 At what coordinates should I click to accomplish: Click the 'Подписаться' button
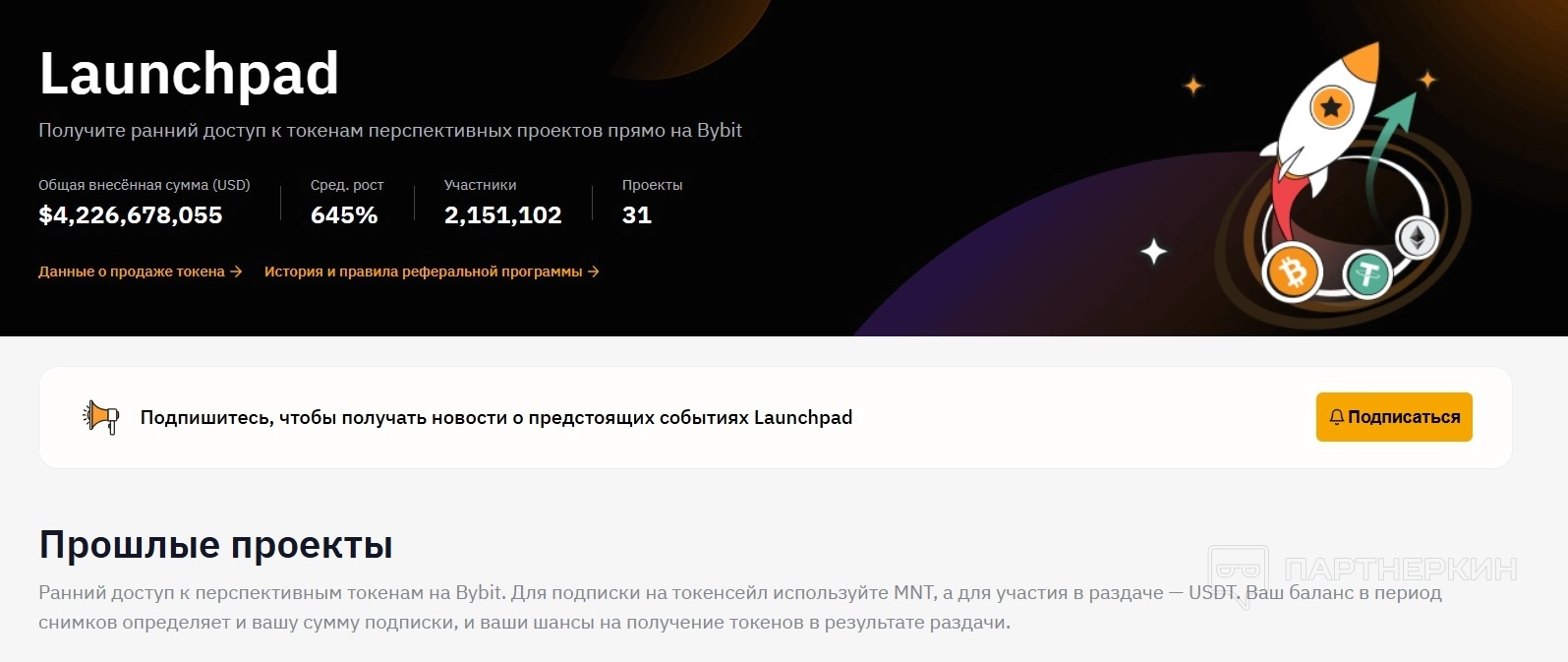(x=1394, y=417)
